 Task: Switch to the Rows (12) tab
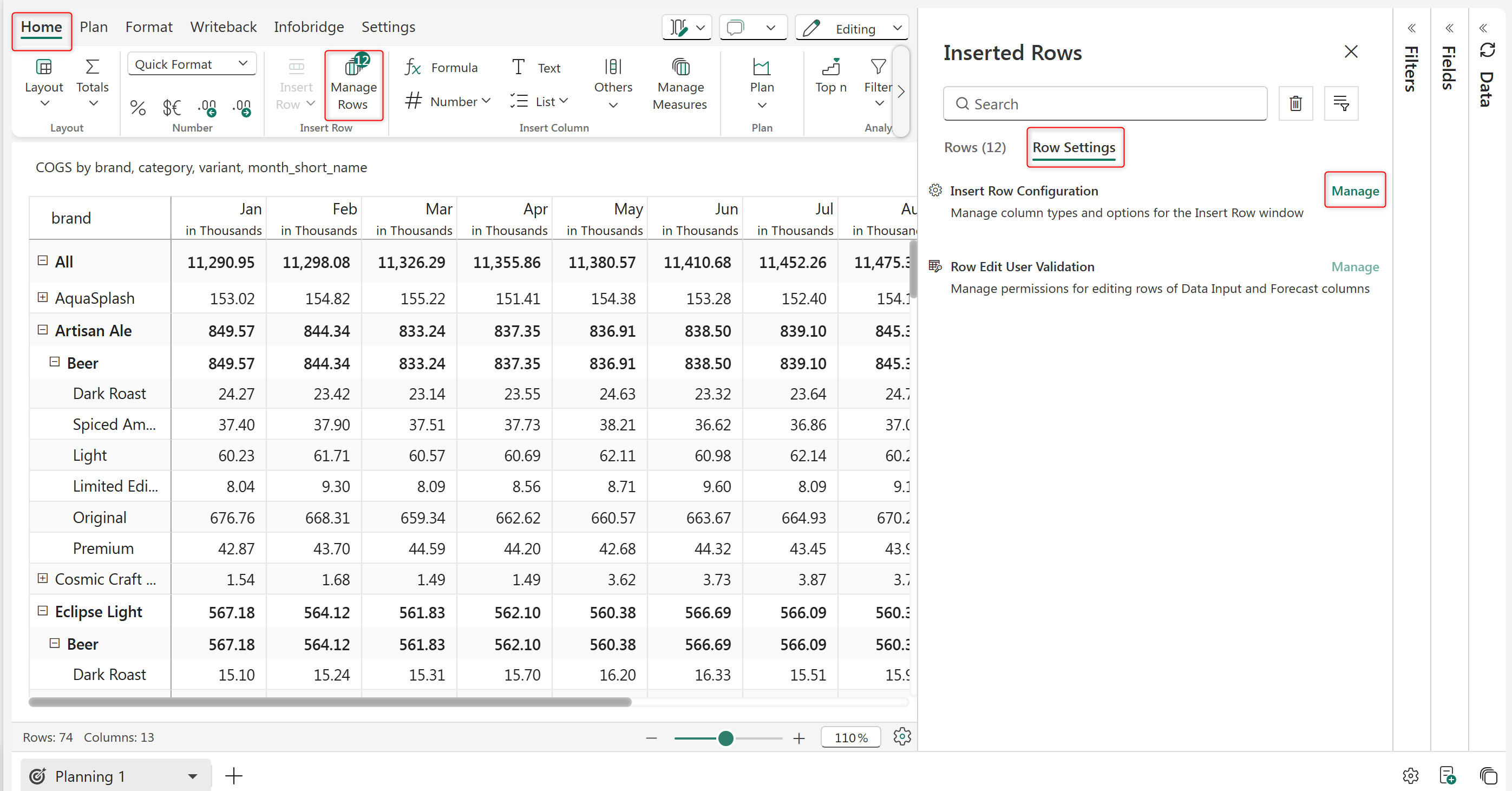click(x=974, y=147)
